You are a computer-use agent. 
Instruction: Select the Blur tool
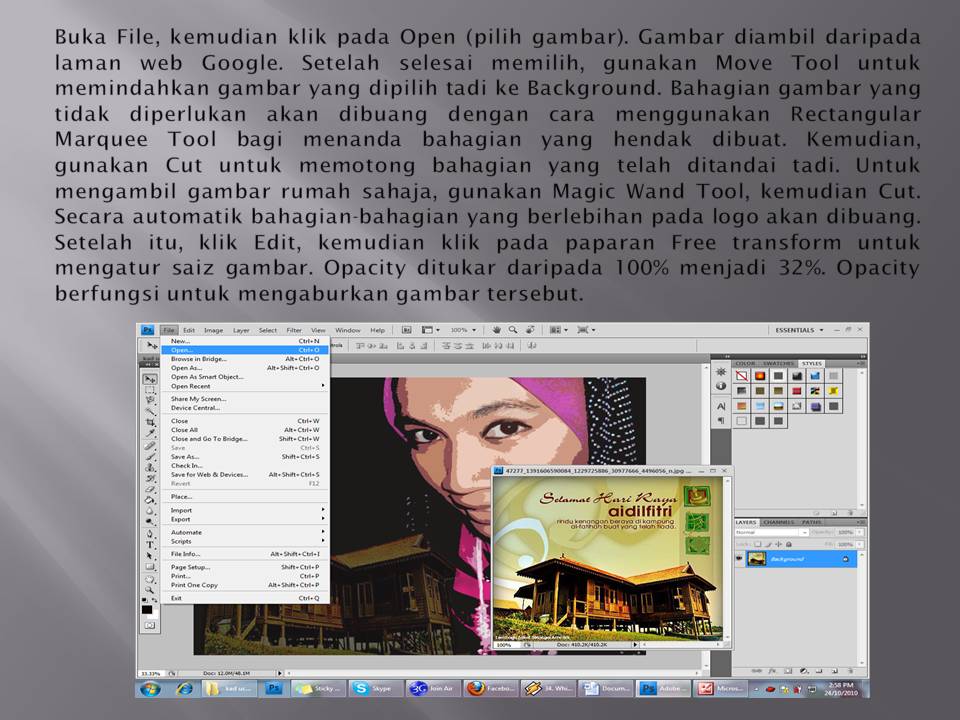(150, 509)
